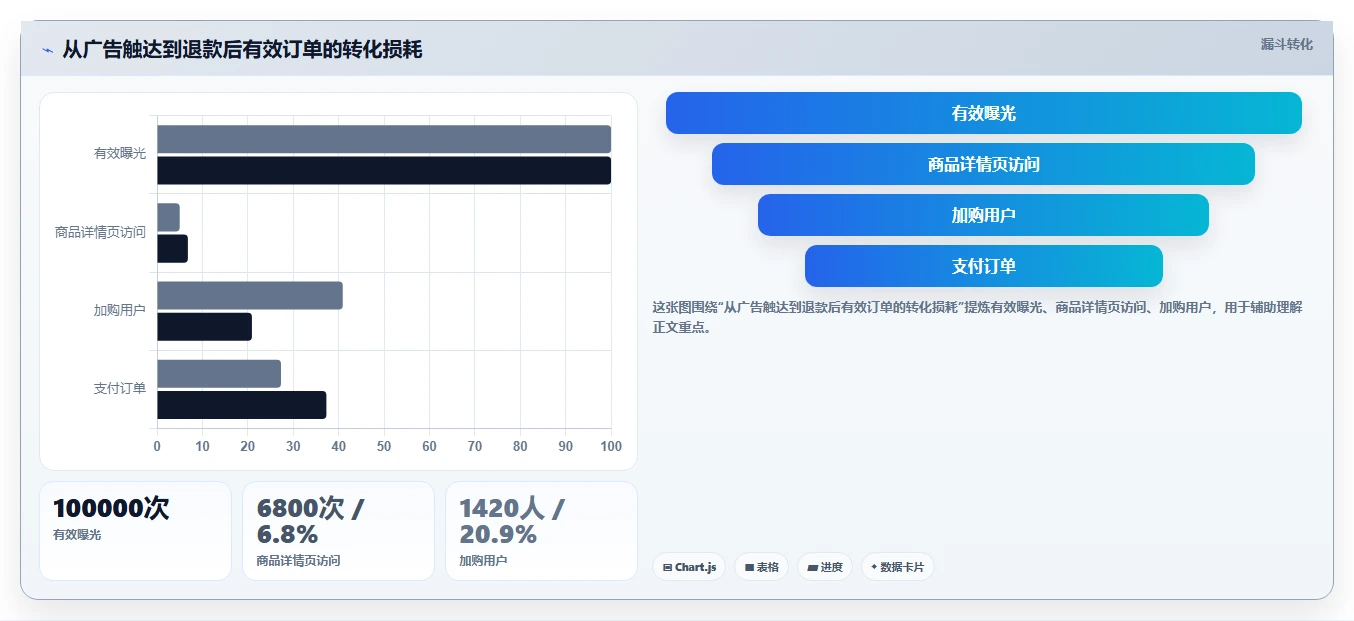The height and width of the screenshot is (621, 1354).
Task: Select the 支付订单 funnel stage
Action: click(x=984, y=266)
